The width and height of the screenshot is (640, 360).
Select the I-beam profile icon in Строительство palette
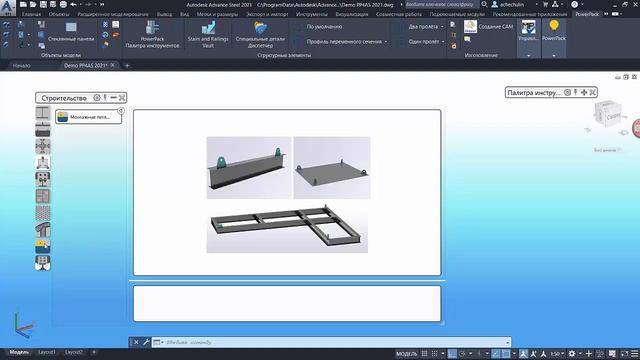[x=42, y=113]
